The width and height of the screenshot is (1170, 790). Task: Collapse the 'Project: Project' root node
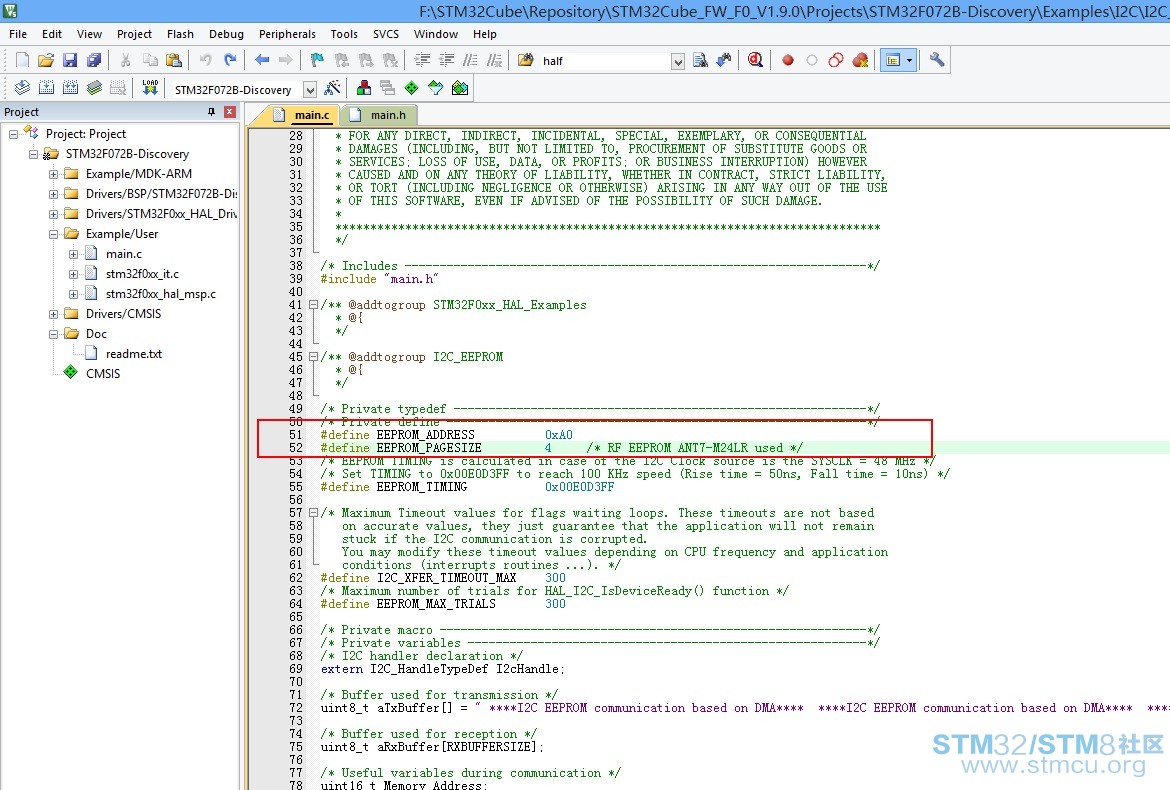coord(13,134)
